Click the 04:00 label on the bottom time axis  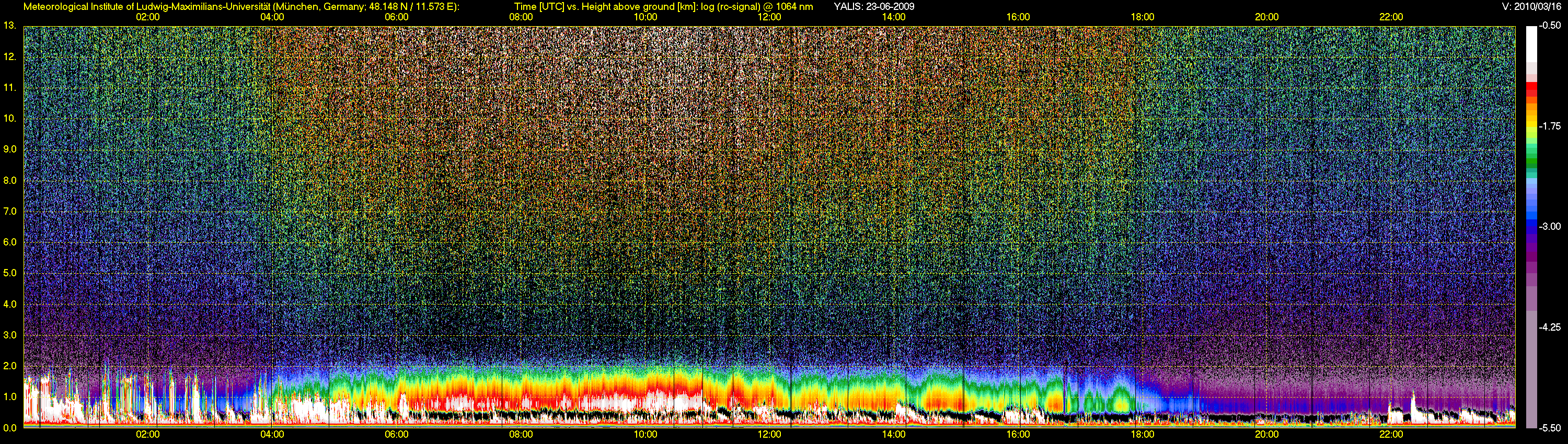pyautogui.click(x=272, y=434)
